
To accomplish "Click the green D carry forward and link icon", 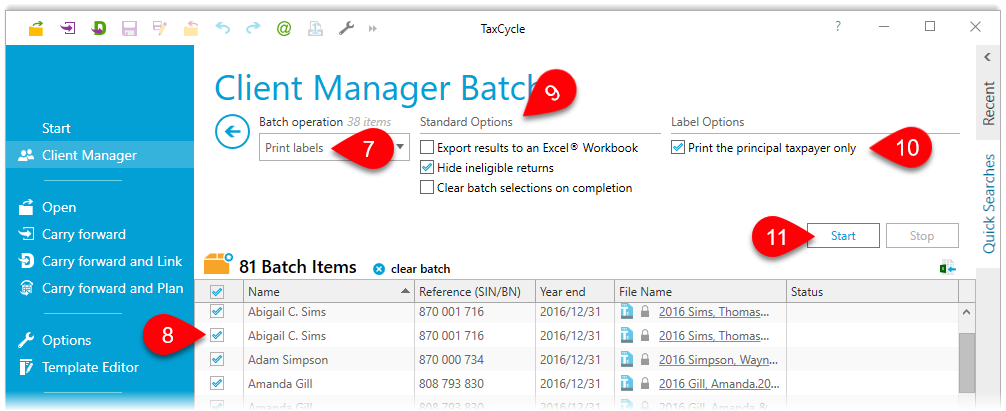I will (99, 28).
